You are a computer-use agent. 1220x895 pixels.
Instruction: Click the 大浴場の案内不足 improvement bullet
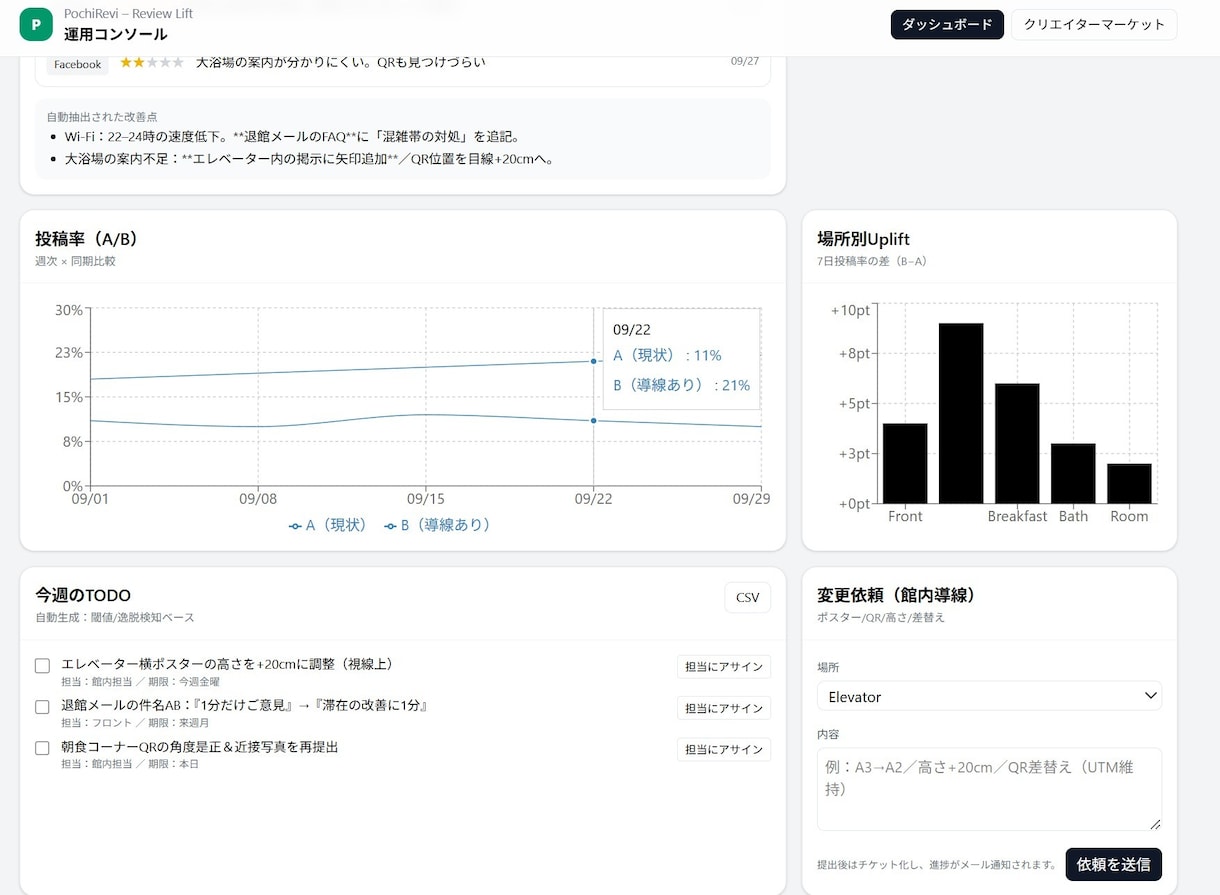tap(309, 159)
